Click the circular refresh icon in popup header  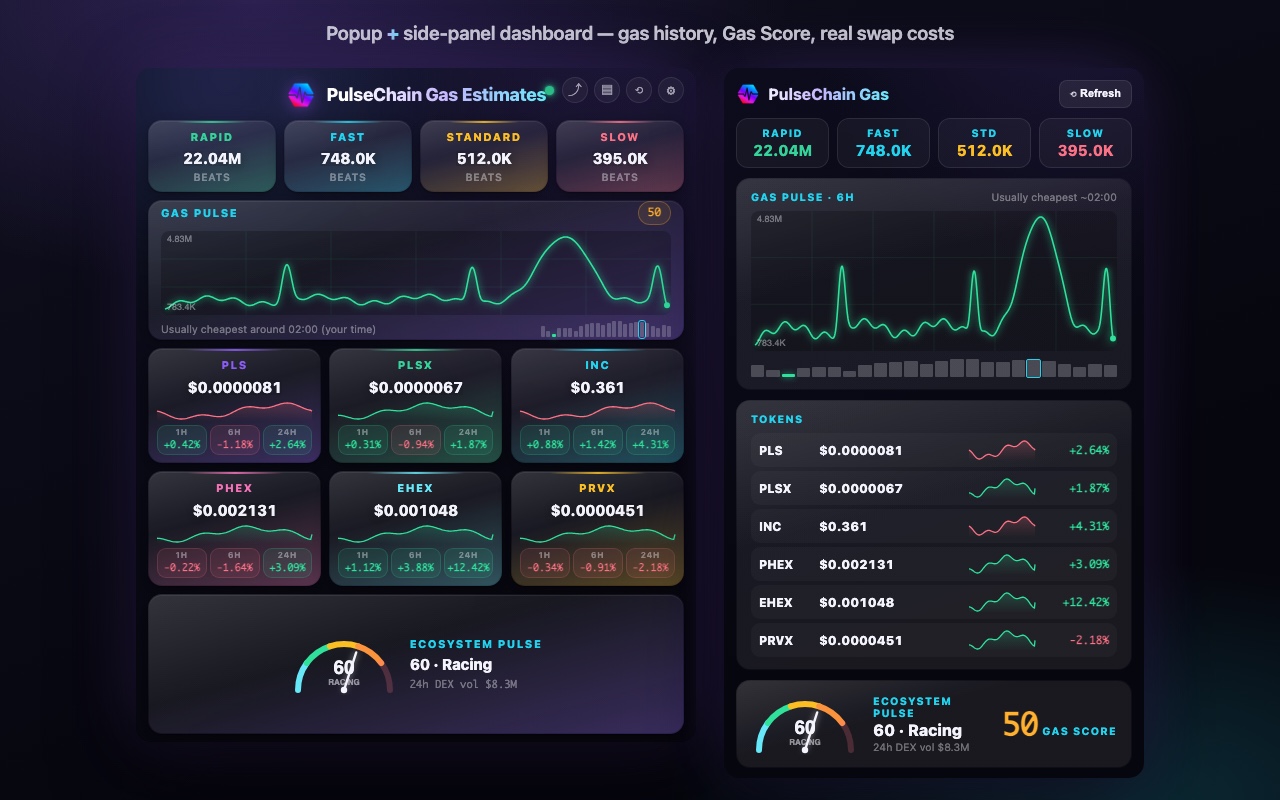click(x=638, y=90)
